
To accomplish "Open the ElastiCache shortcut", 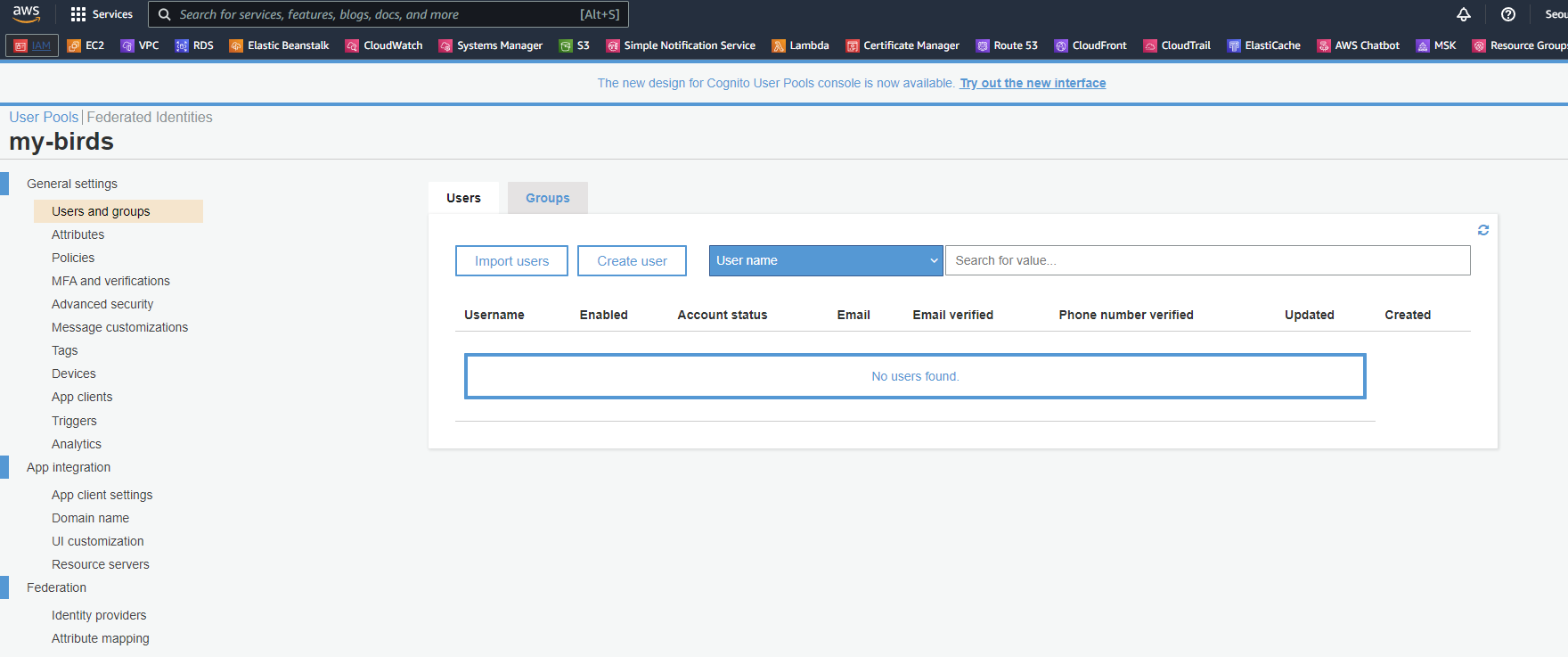I will 1263,45.
